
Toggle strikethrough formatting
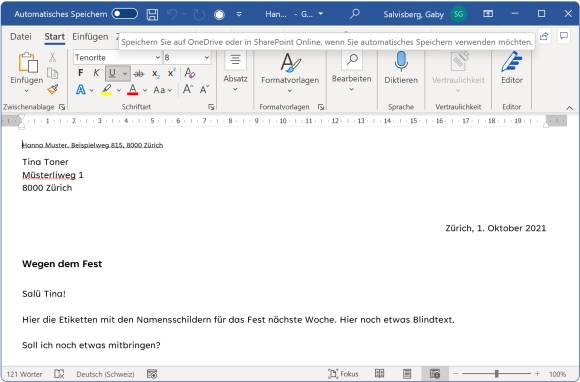click(x=139, y=74)
